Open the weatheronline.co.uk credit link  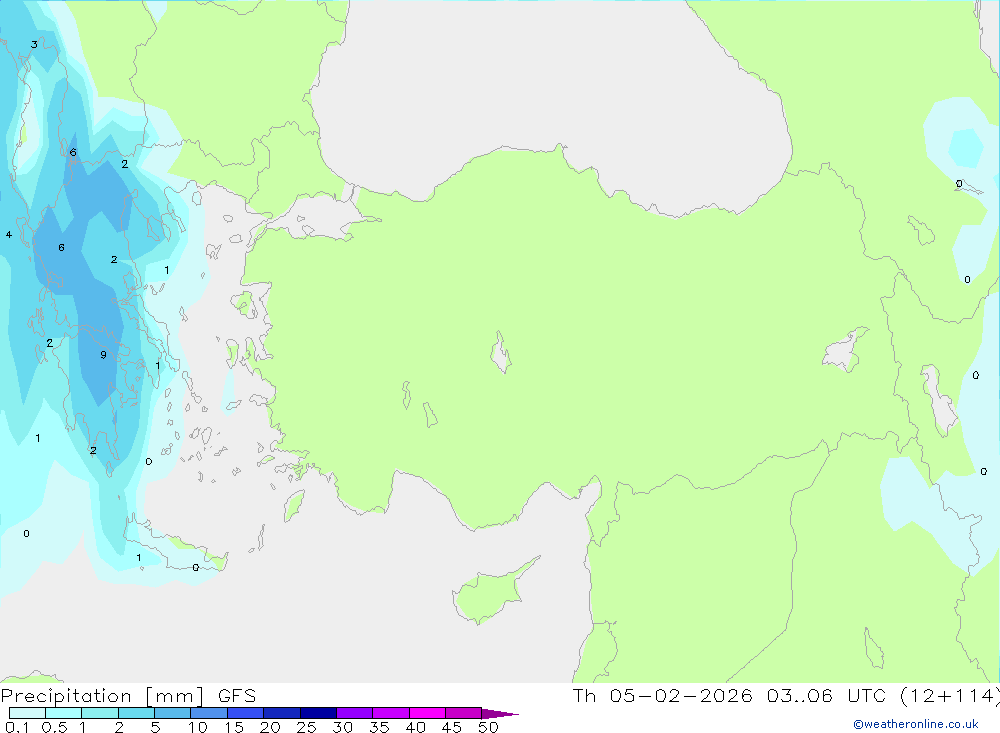click(x=916, y=724)
